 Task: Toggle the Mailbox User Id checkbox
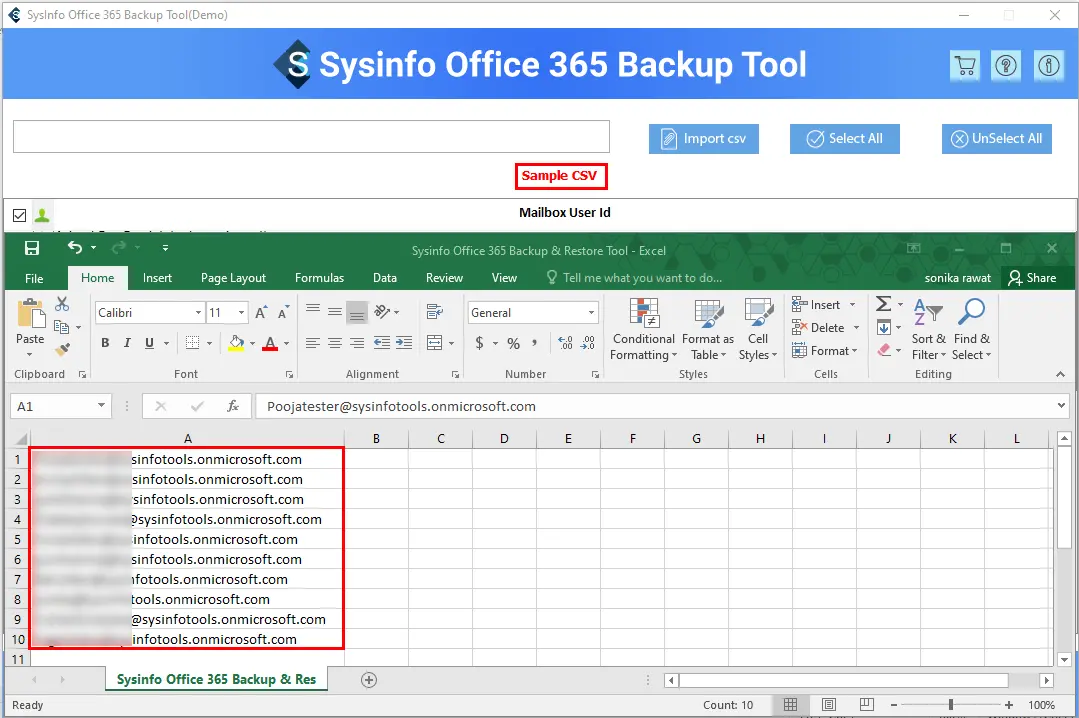[x=20, y=215]
